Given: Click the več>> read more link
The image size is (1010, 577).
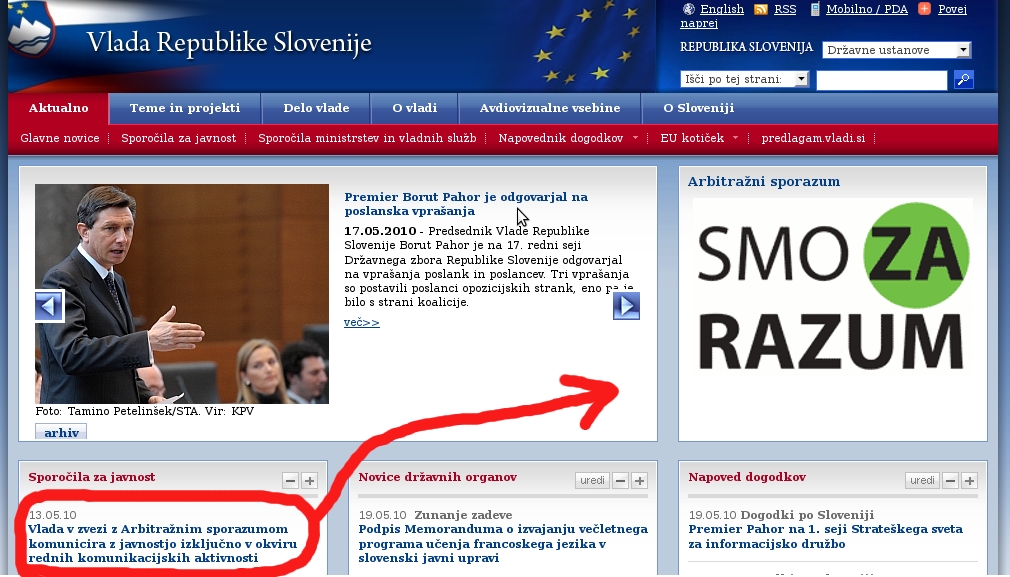Looking at the screenshot, I should point(361,322).
